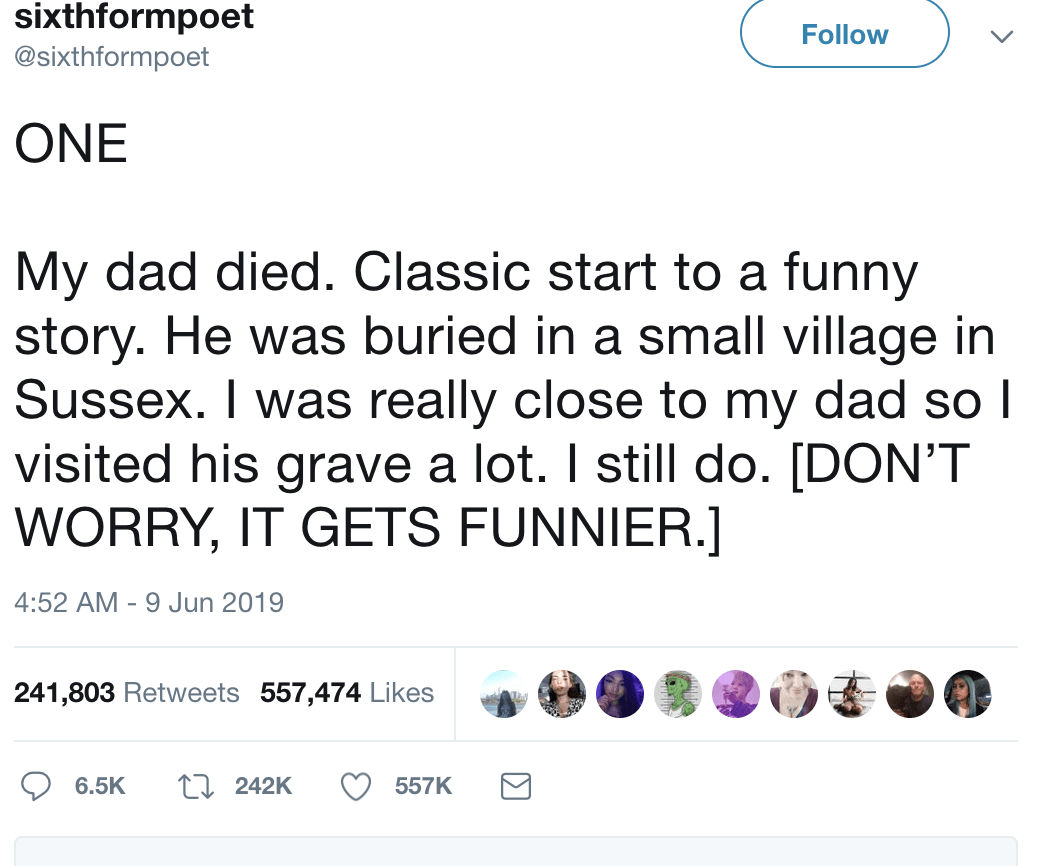This screenshot has width=1038, height=866.
Task: Click the bald man avatar thumbnail
Action: pyautogui.click(x=910, y=694)
